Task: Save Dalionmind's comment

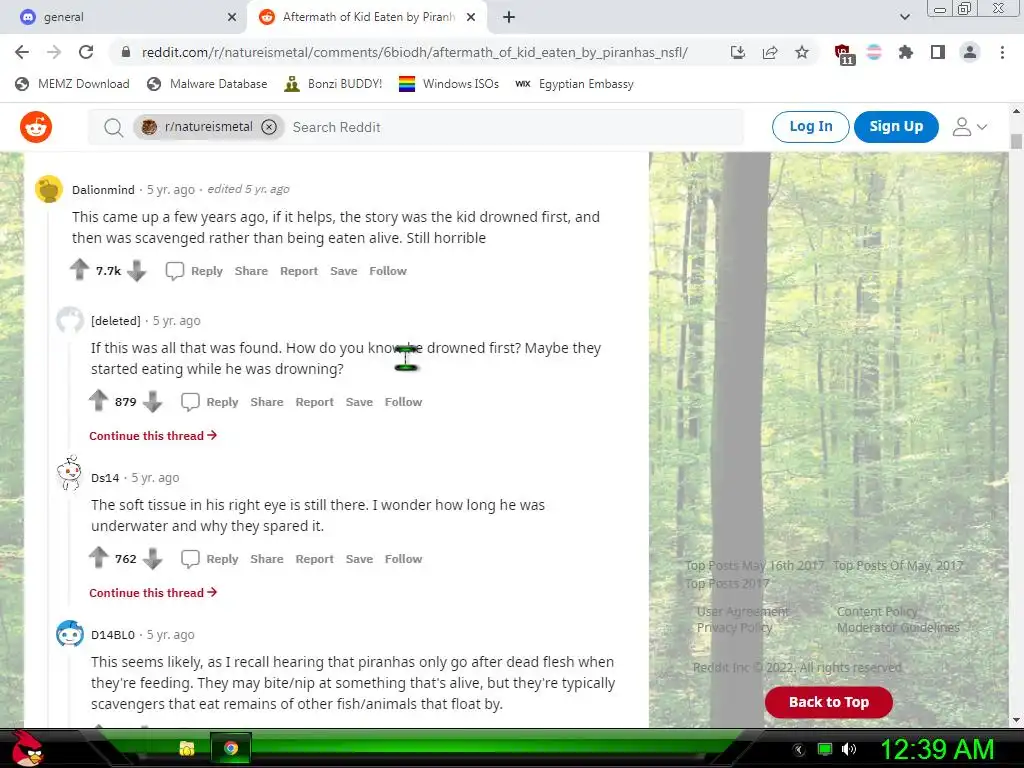Action: click(x=344, y=271)
